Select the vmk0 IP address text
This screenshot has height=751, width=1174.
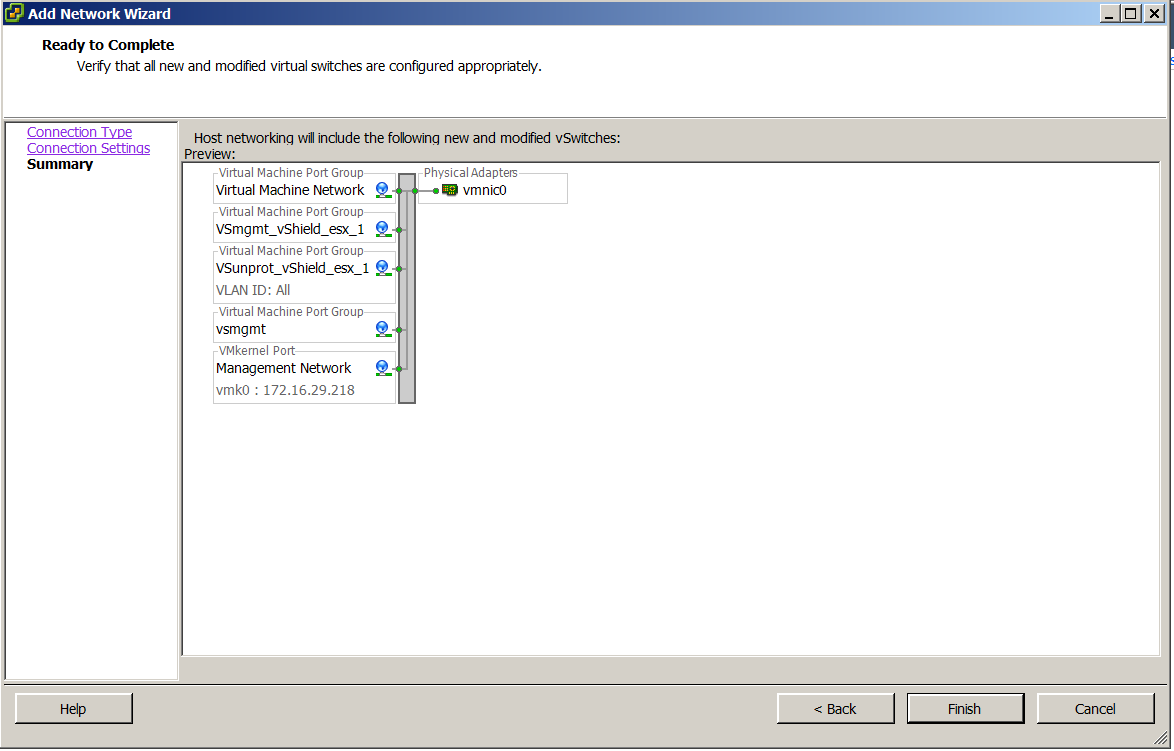[x=285, y=390]
